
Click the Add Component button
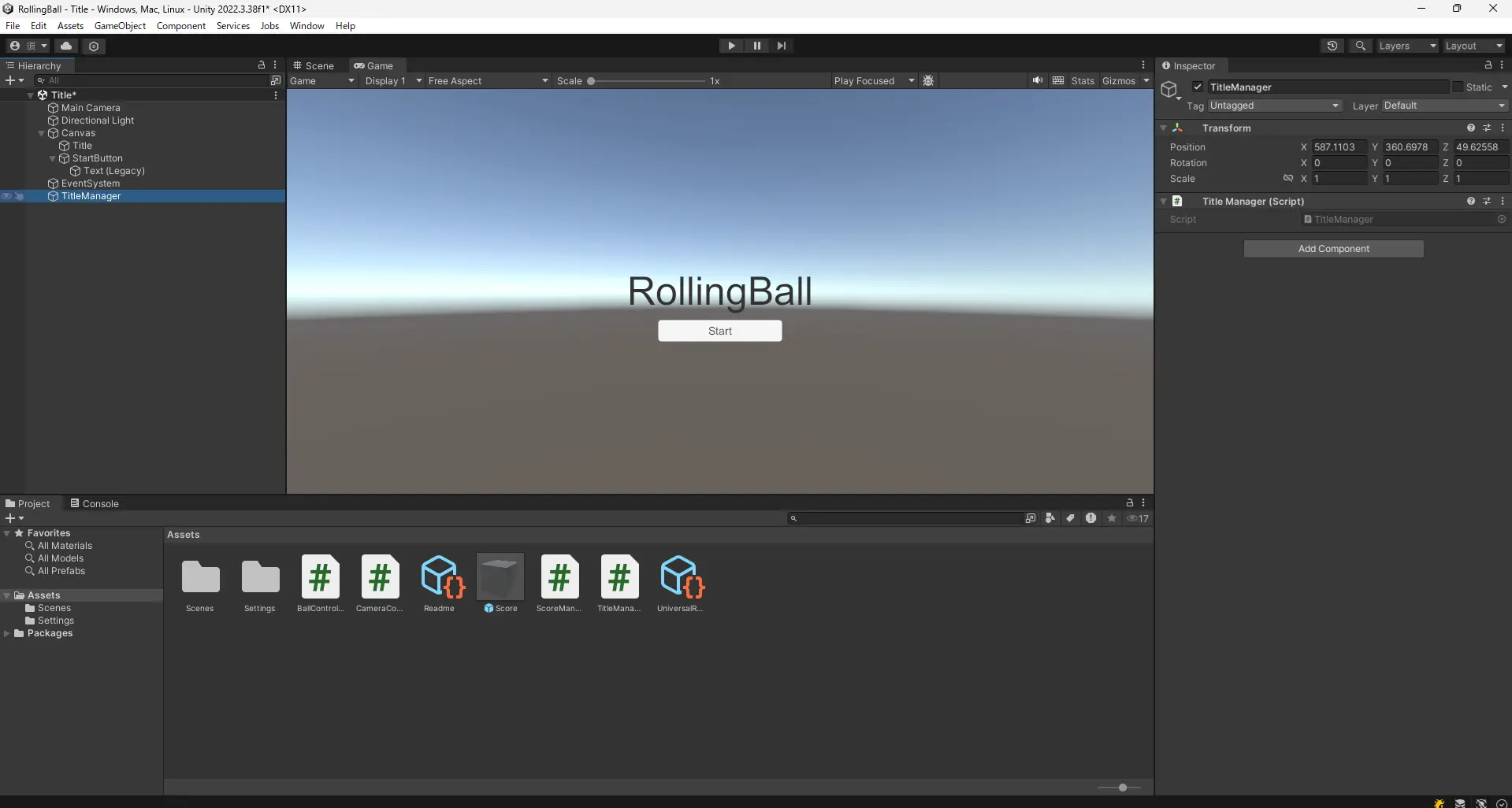point(1333,249)
